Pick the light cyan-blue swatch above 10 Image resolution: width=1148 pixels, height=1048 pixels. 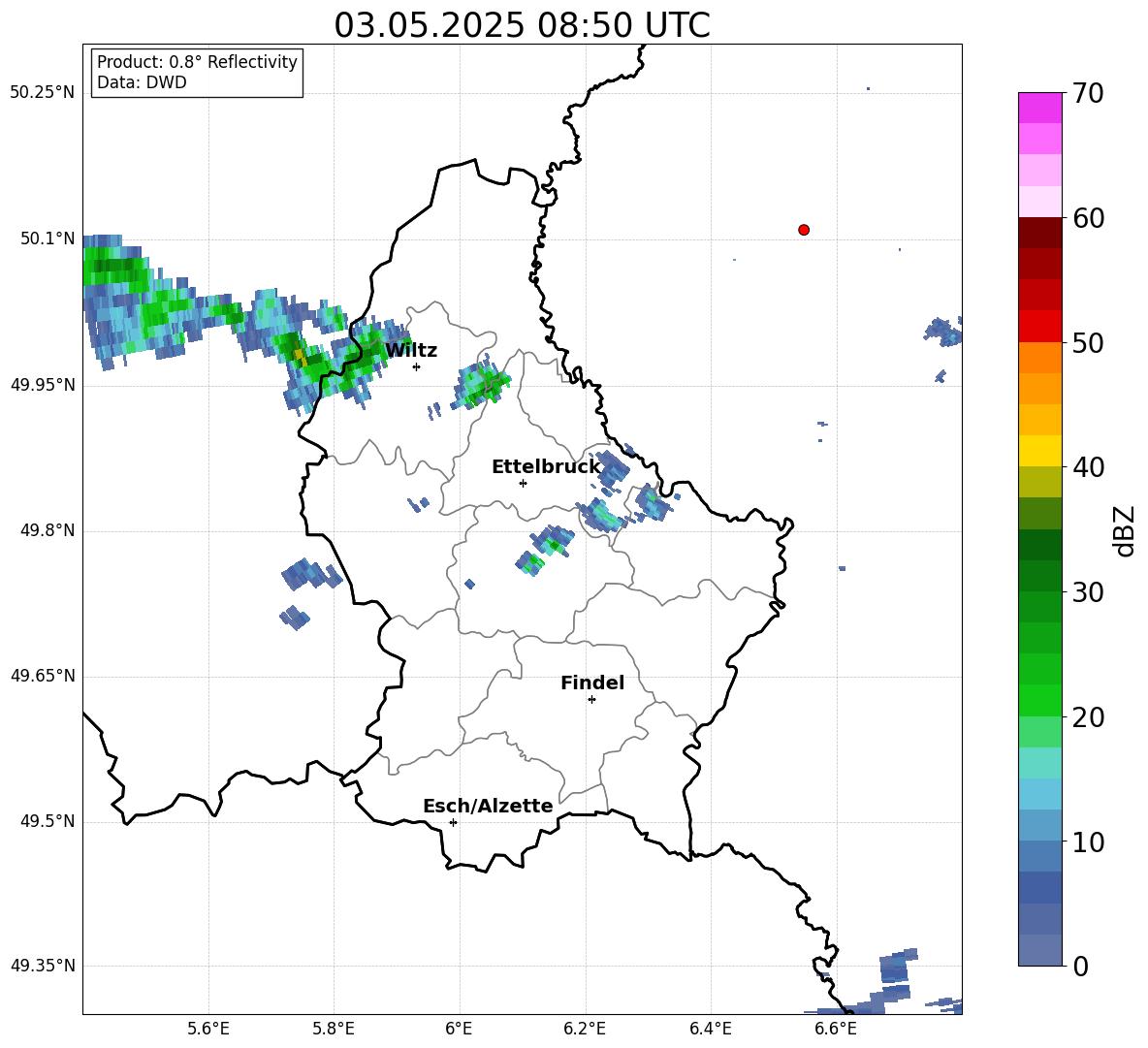[1039, 794]
